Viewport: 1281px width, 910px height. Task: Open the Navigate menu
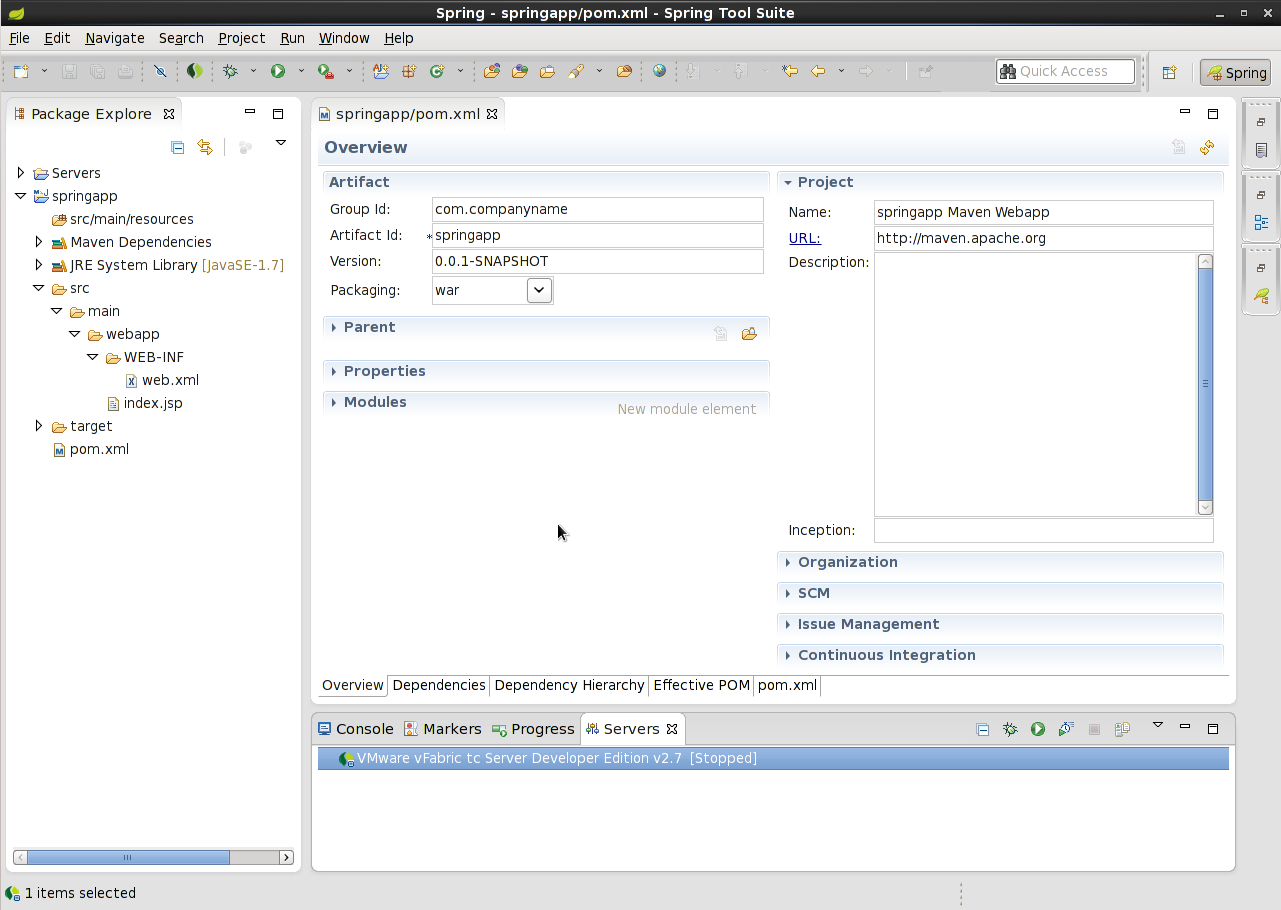(x=115, y=38)
